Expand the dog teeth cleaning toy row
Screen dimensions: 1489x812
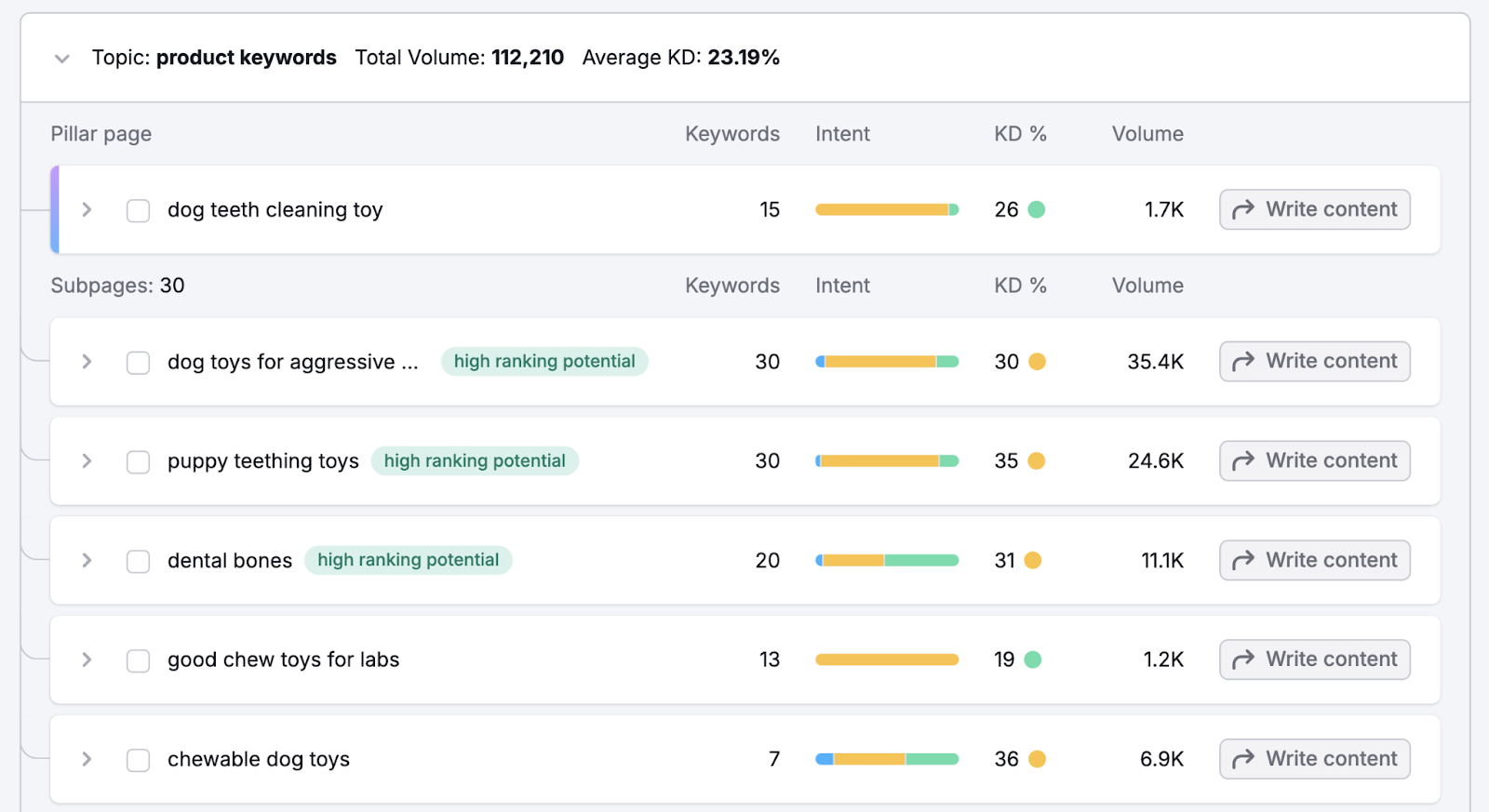click(87, 210)
